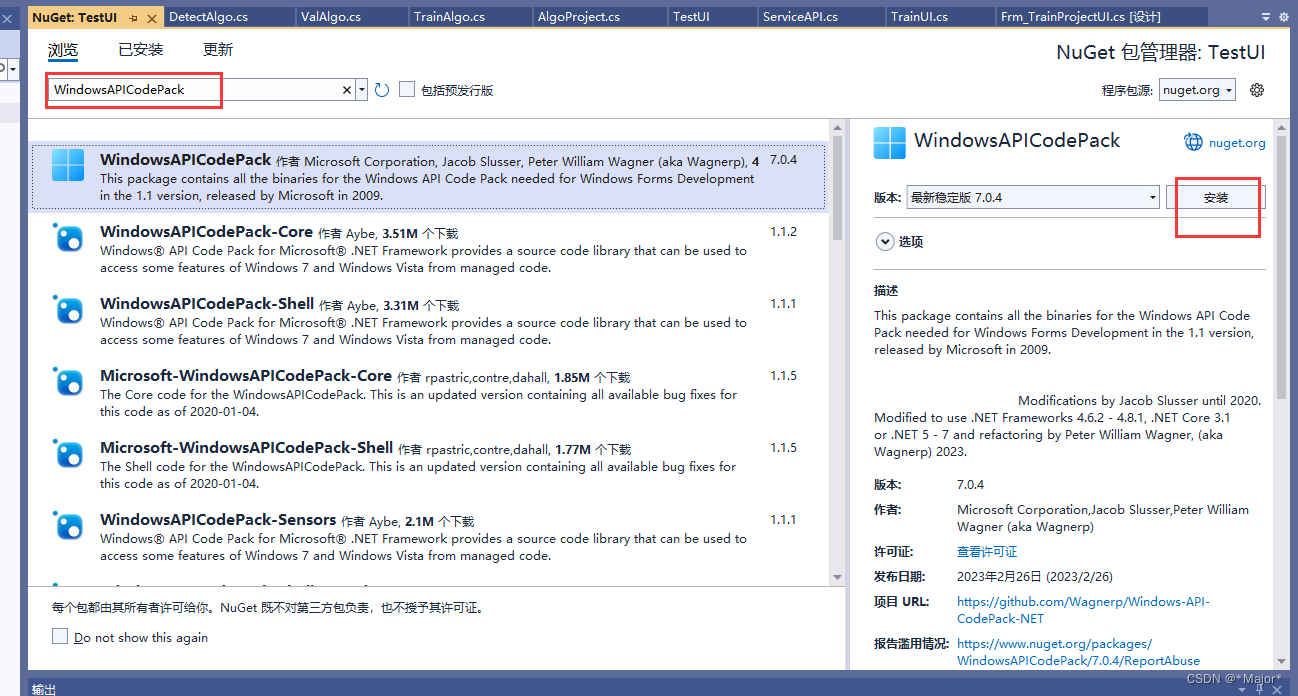This screenshot has height=696, width=1298.
Task: Click the 安装 install button
Action: click(x=1216, y=197)
